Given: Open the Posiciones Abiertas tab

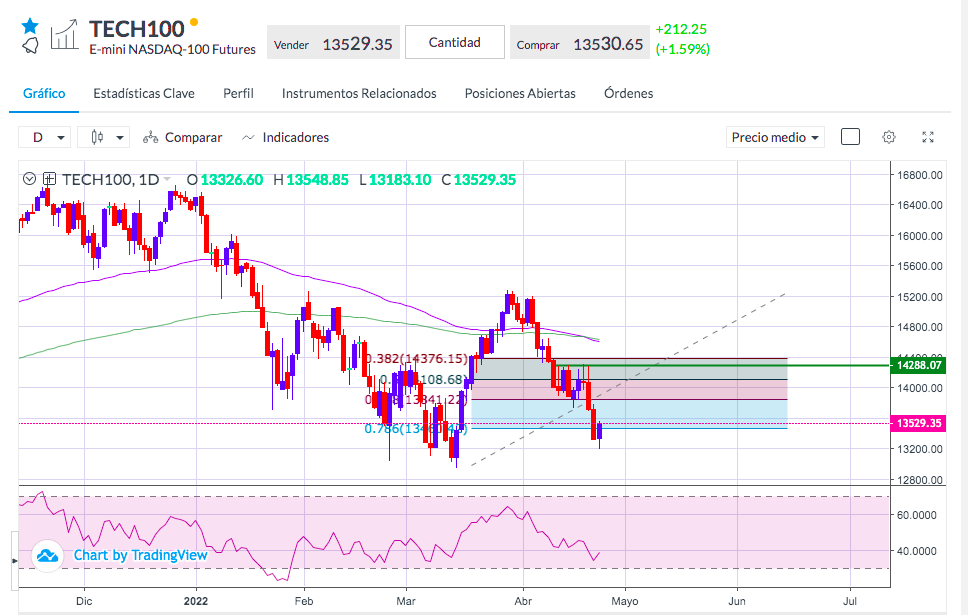Looking at the screenshot, I should pyautogui.click(x=520, y=93).
